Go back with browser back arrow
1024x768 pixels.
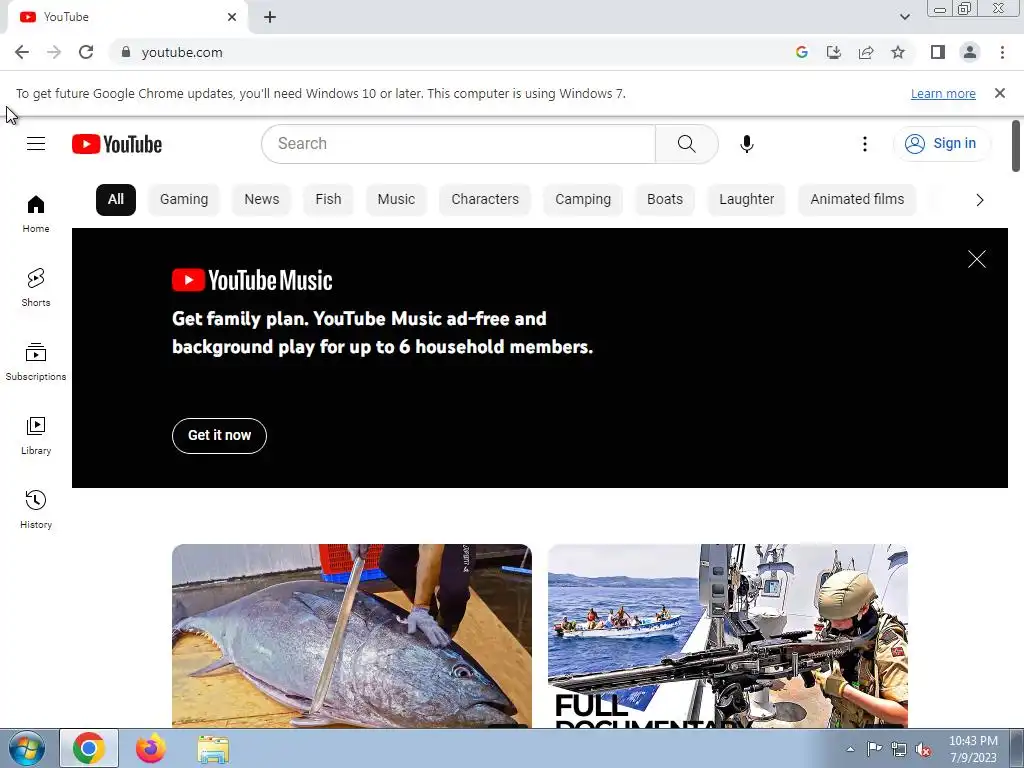click(x=22, y=52)
